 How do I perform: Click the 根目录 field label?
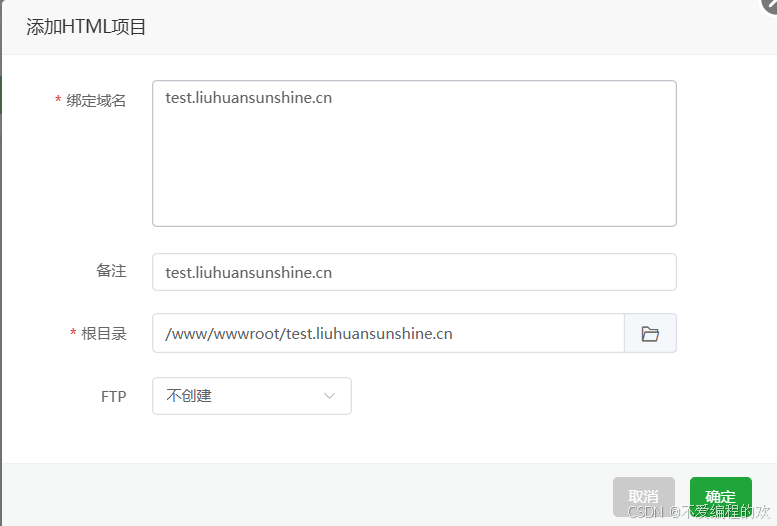(x=104, y=334)
